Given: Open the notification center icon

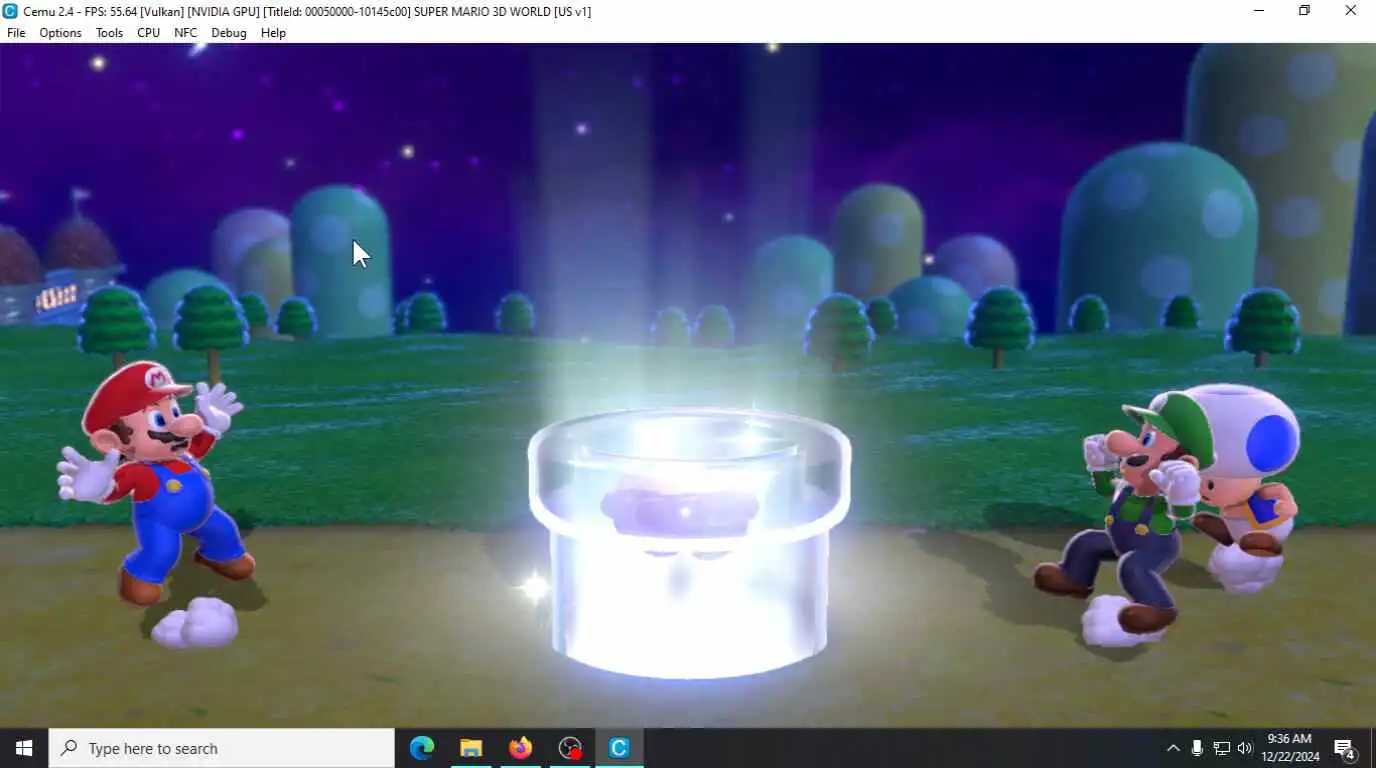Looking at the screenshot, I should tap(1345, 748).
